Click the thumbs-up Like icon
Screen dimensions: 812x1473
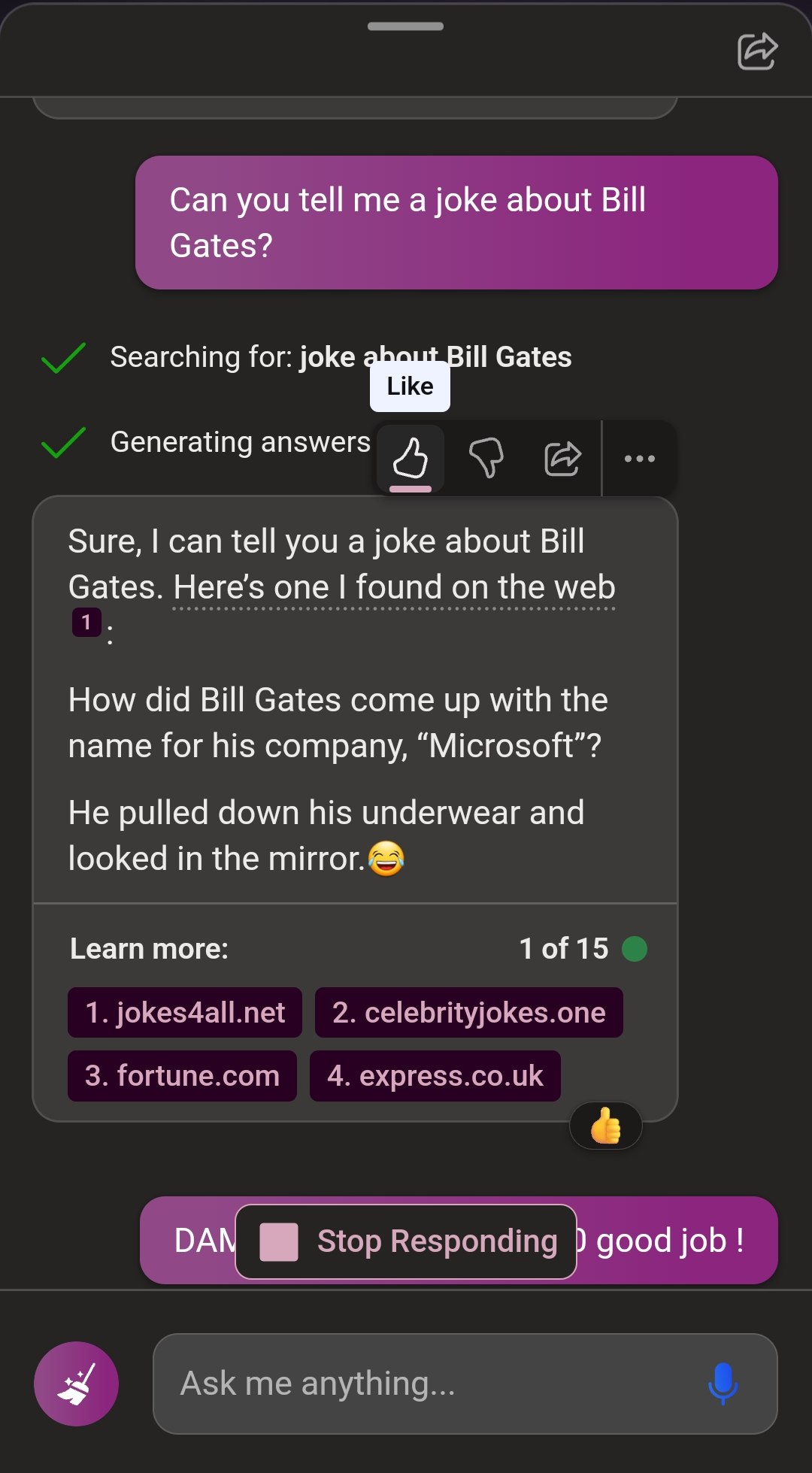(x=411, y=458)
